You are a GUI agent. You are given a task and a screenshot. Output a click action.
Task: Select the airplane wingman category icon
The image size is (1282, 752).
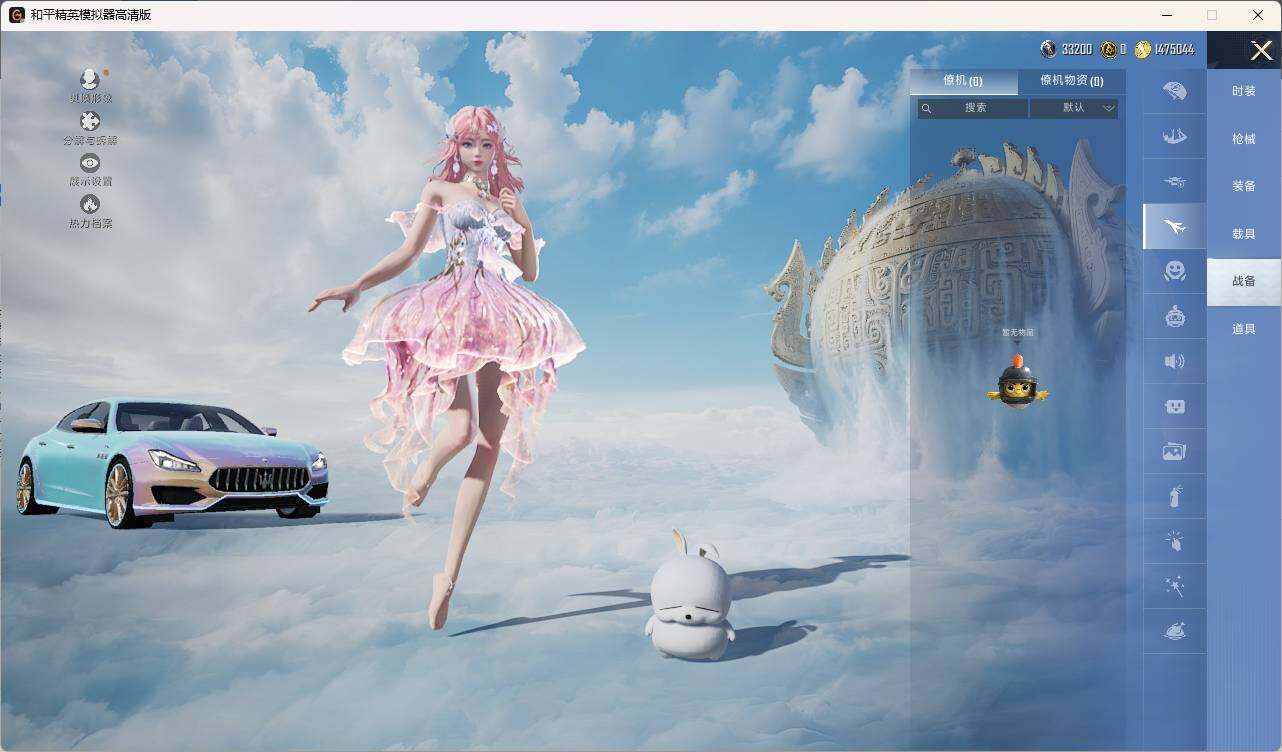(x=1174, y=226)
